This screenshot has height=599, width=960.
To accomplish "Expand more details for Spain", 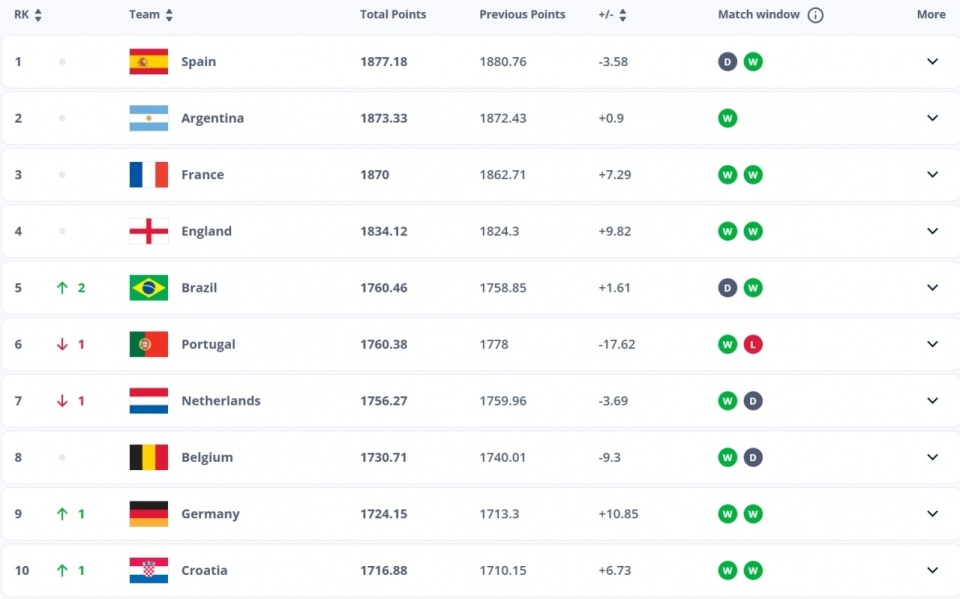I will [932, 62].
